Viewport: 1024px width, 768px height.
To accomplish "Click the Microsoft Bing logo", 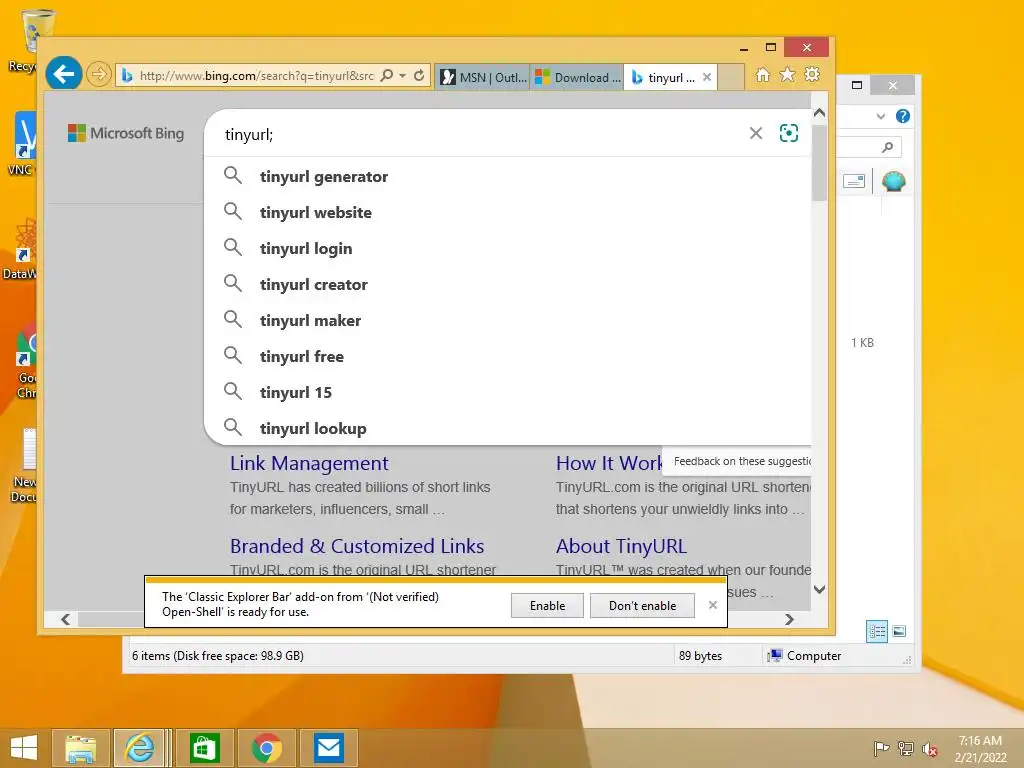I will pos(126,133).
